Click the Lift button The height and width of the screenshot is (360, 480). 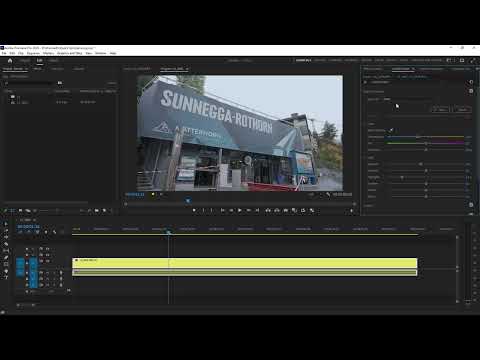pyautogui.click(x=268, y=210)
